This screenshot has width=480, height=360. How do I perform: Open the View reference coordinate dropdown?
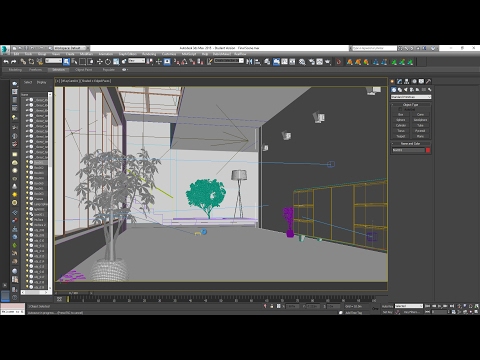click(x=137, y=61)
